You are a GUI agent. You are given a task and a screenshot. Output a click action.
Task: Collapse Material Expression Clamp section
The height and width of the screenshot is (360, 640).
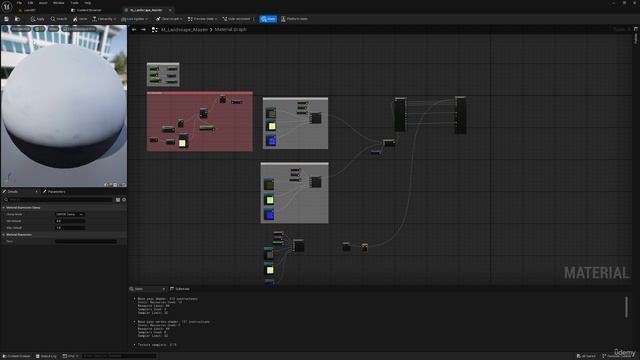pyautogui.click(x=4, y=207)
